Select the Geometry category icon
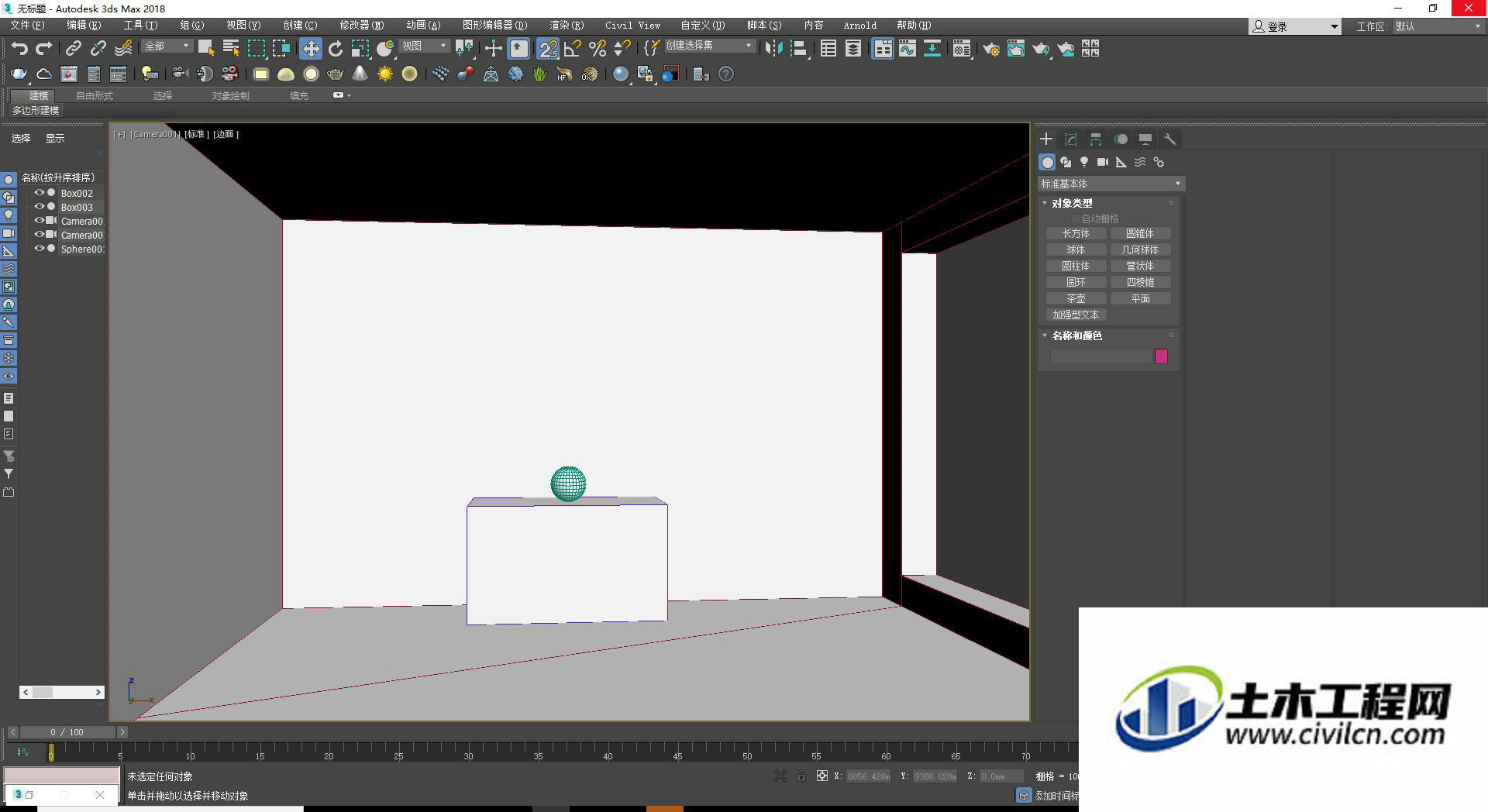1488x812 pixels. [x=1047, y=162]
